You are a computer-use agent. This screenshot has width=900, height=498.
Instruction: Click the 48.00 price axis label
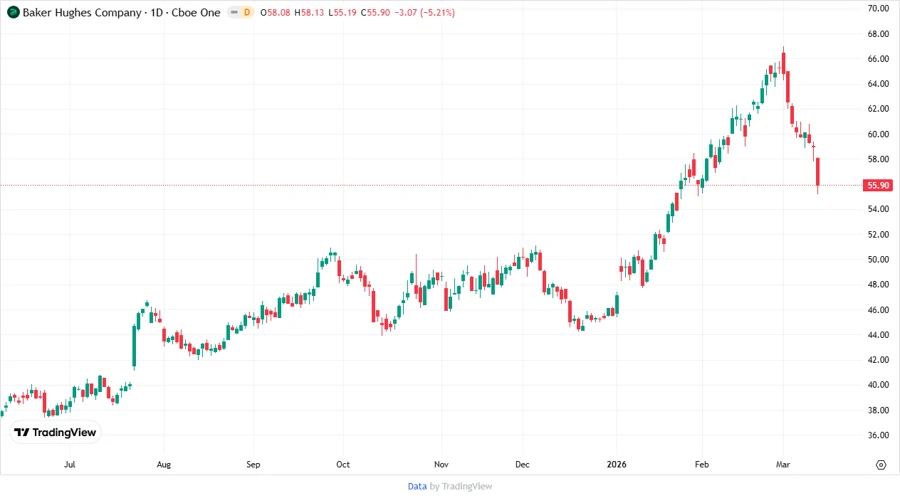pyautogui.click(x=878, y=285)
